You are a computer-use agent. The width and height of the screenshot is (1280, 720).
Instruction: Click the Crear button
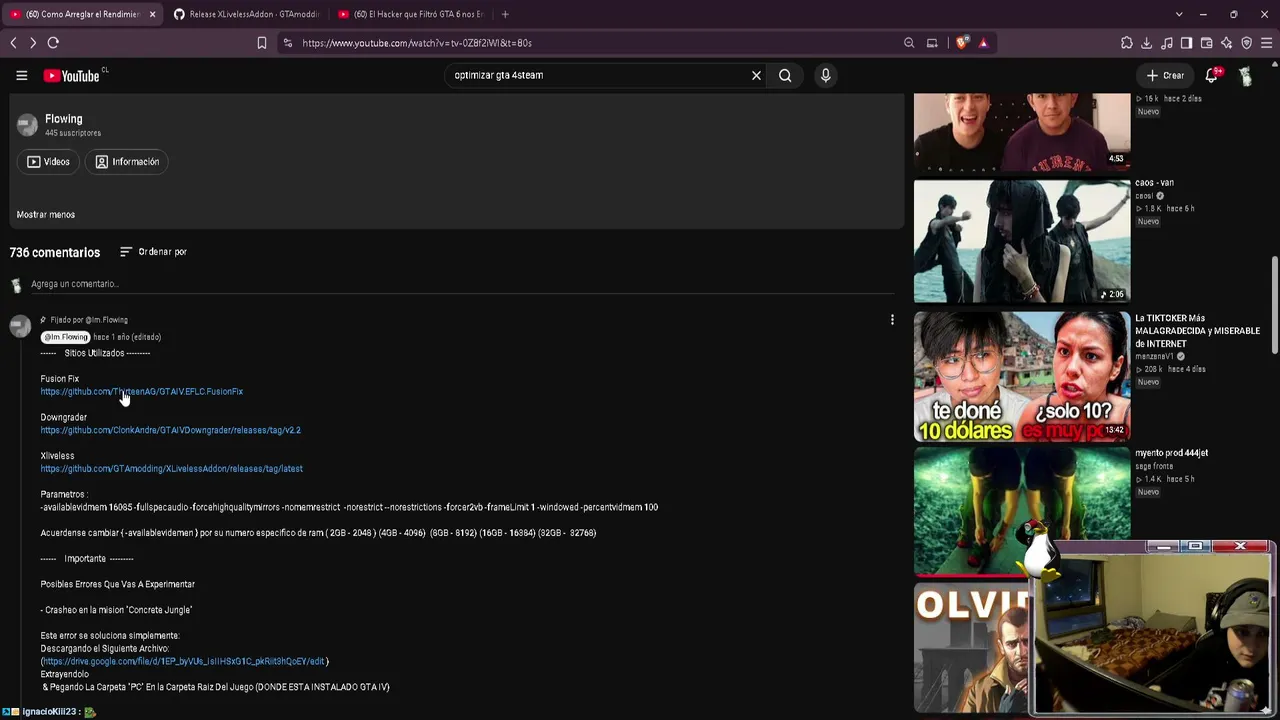(1165, 75)
